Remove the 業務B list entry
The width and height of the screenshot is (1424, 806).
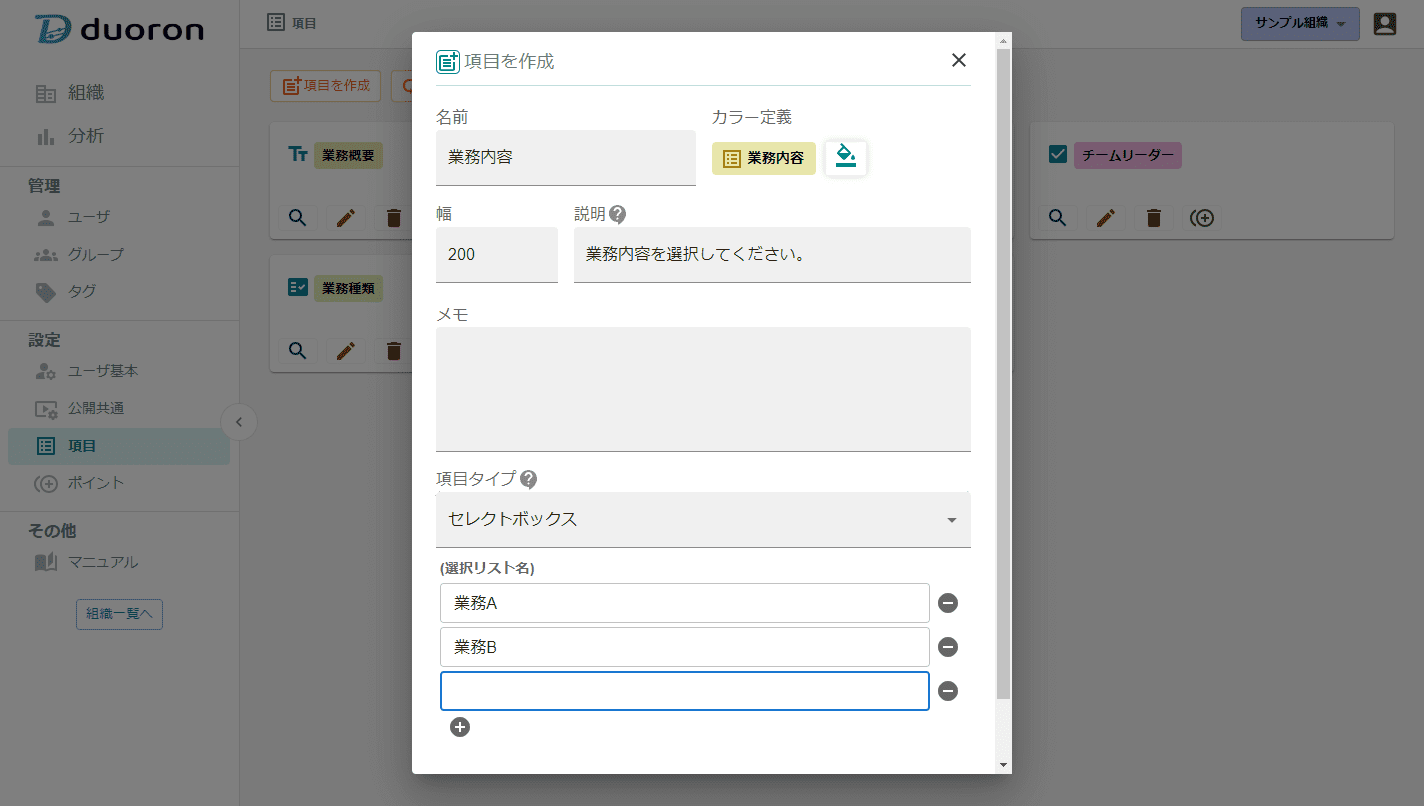click(948, 647)
